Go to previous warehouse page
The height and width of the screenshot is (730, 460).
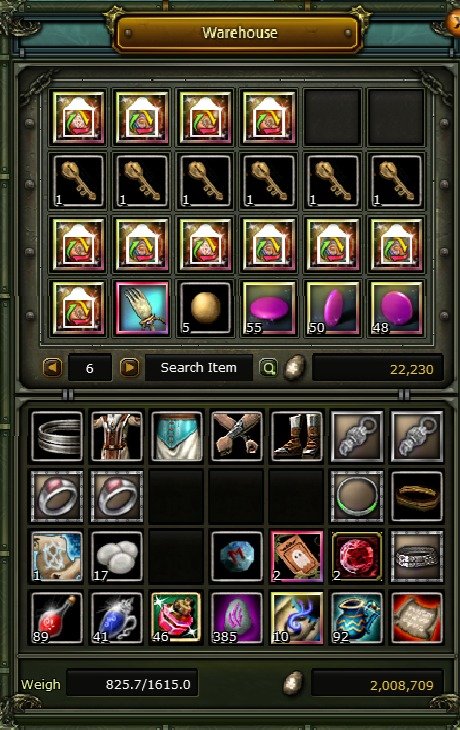(x=52, y=368)
